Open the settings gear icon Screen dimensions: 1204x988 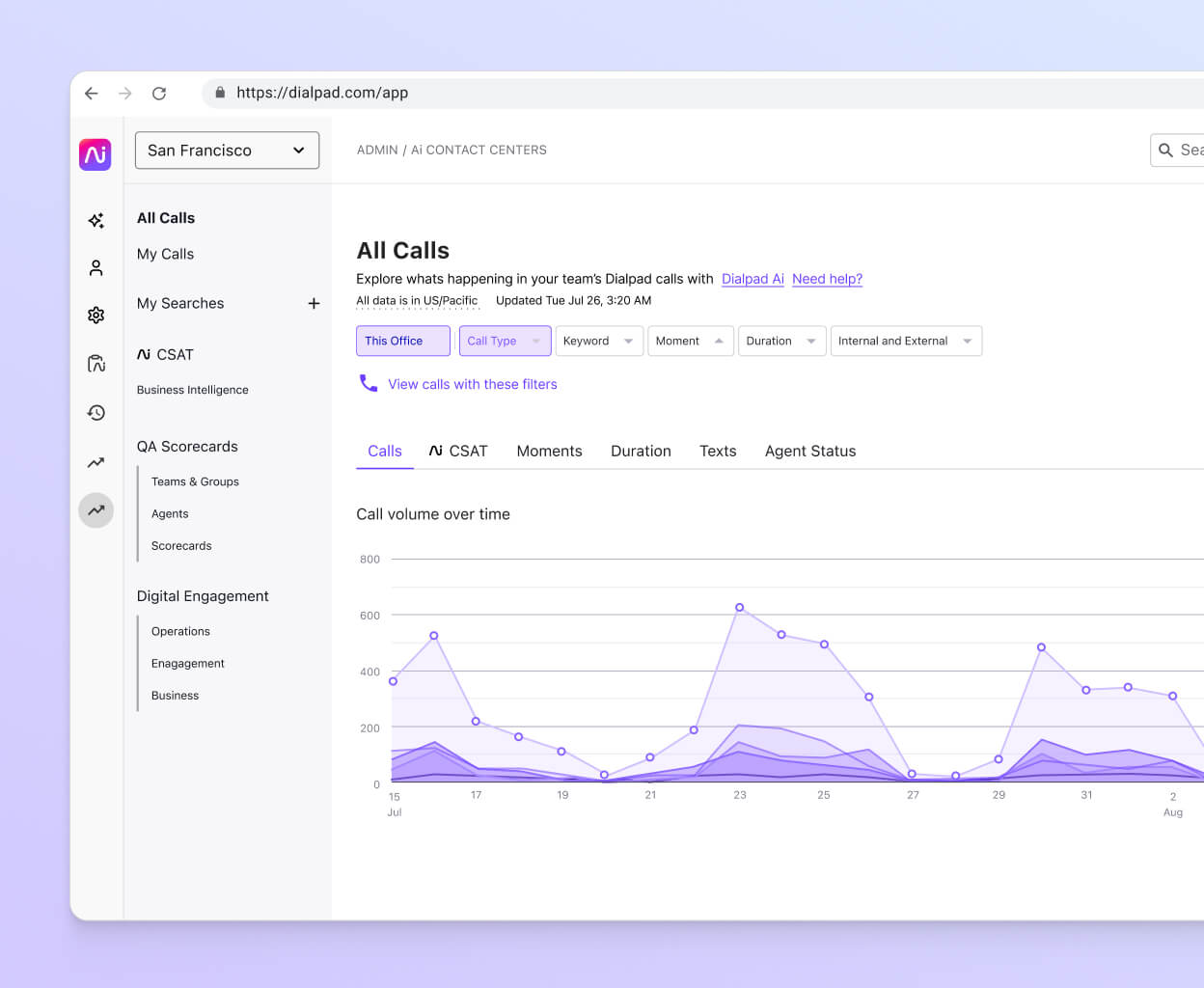[x=95, y=315]
